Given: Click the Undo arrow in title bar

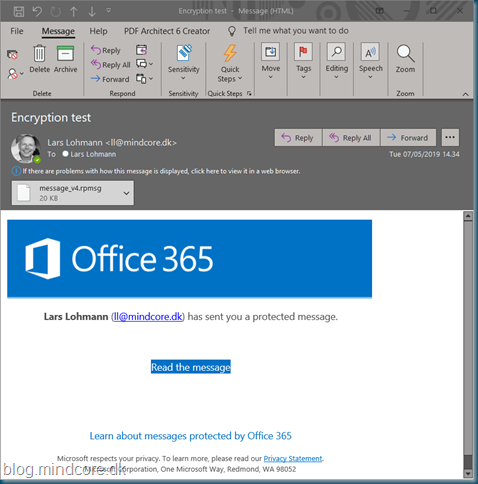Looking at the screenshot, I should point(37,12).
